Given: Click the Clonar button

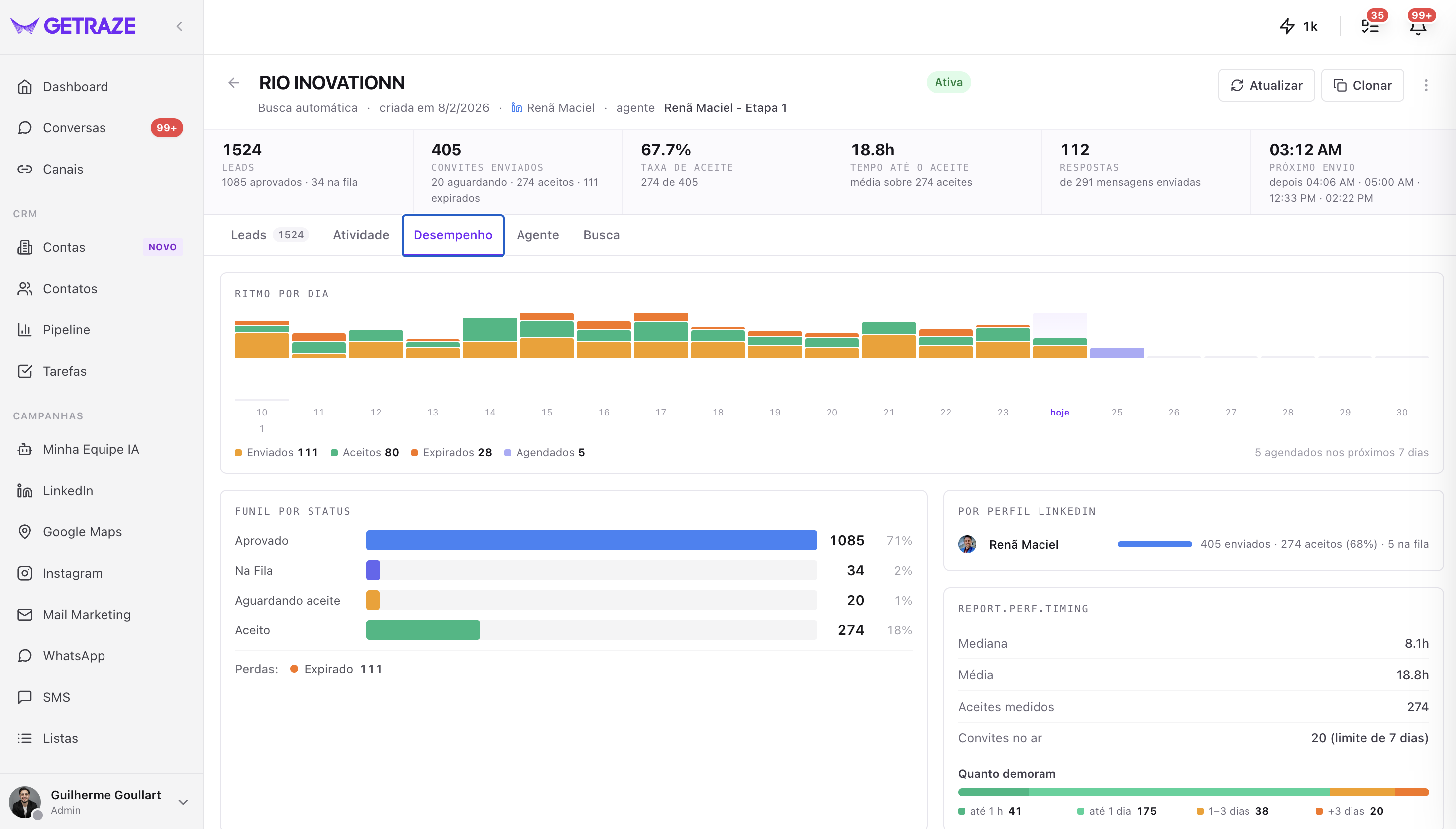Looking at the screenshot, I should coord(1362,86).
